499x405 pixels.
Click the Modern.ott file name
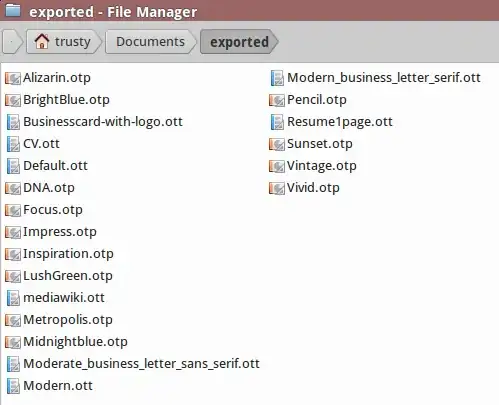click(58, 386)
